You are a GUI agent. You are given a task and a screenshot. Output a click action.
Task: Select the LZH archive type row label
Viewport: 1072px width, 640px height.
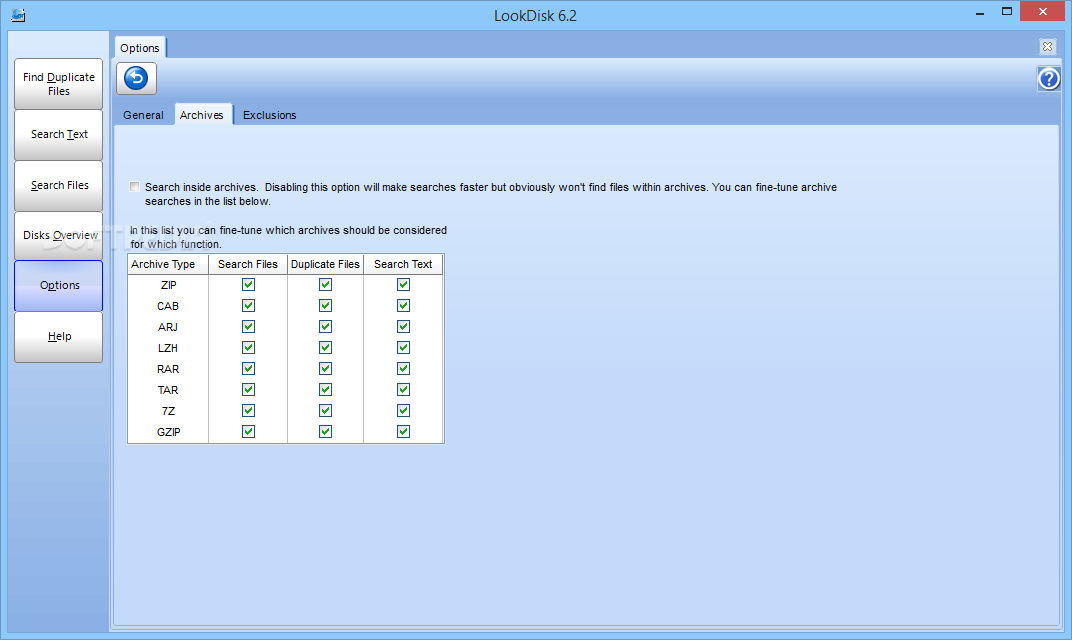click(x=168, y=348)
